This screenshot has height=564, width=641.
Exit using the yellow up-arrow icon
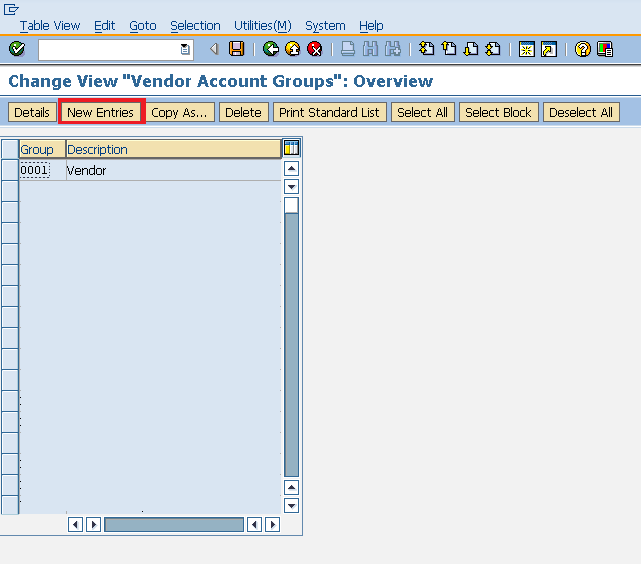293,49
